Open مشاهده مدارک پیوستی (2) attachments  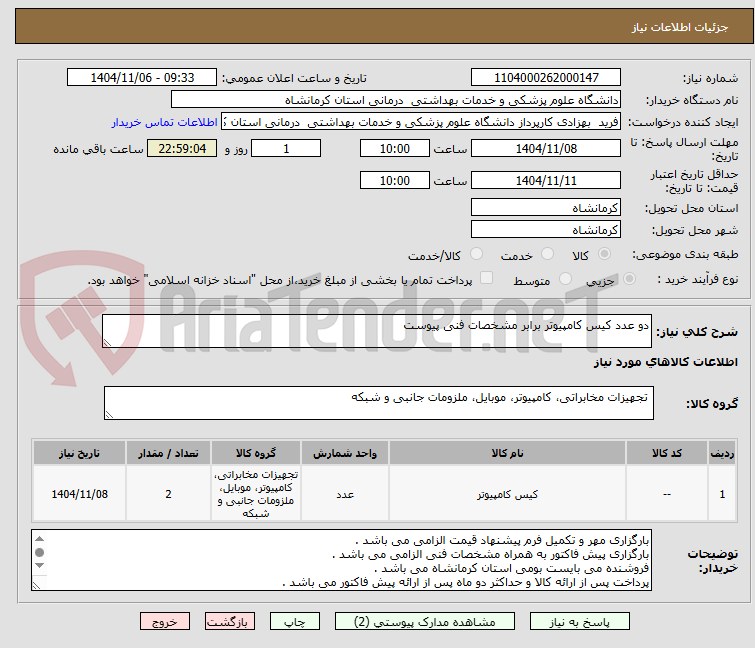tap(425, 621)
